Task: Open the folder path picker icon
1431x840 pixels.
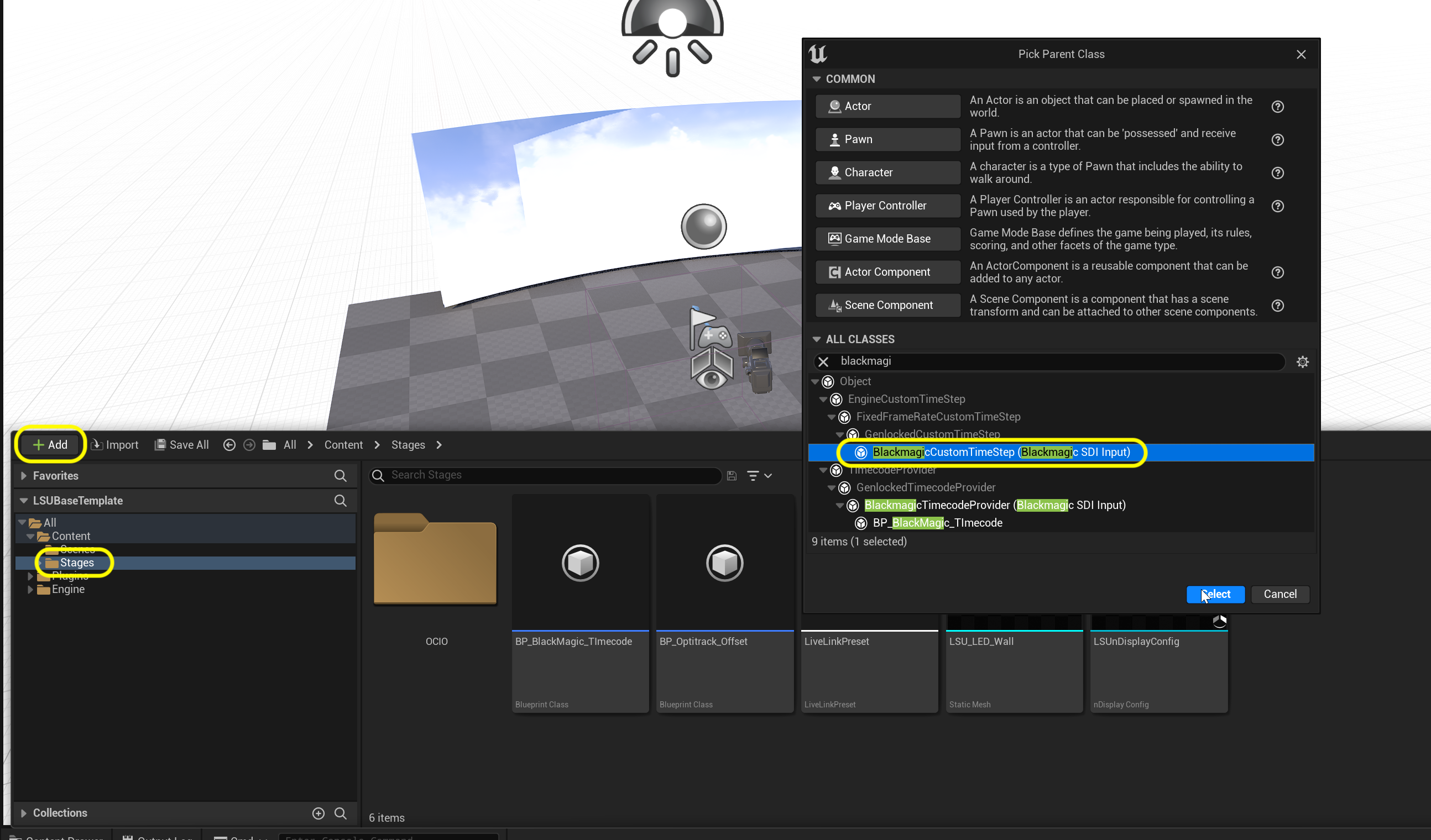Action: 269,445
